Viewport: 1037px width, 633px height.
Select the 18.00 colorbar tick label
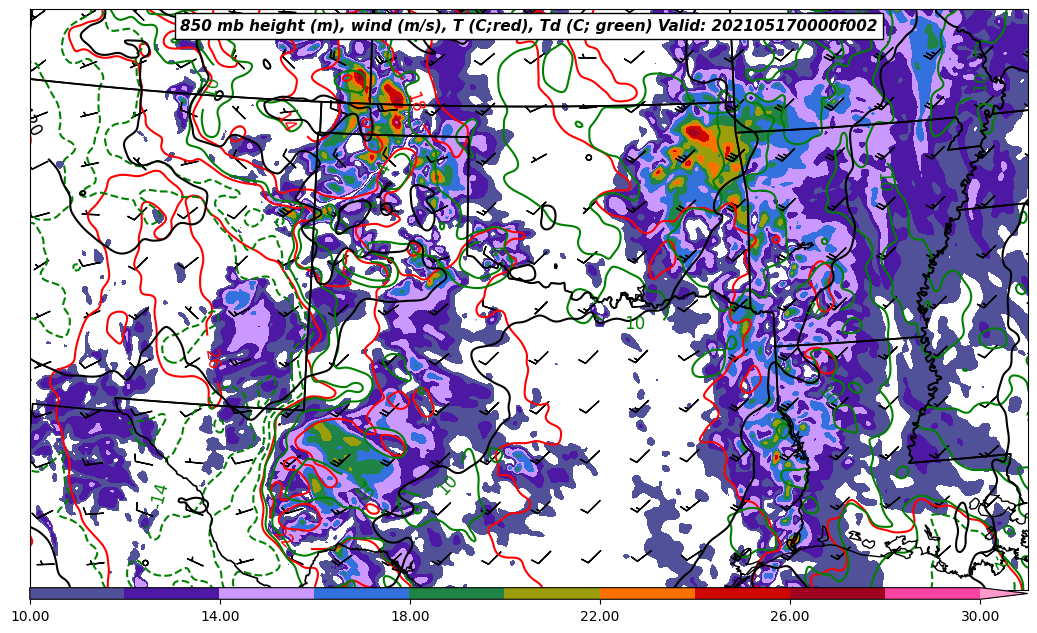(410, 616)
